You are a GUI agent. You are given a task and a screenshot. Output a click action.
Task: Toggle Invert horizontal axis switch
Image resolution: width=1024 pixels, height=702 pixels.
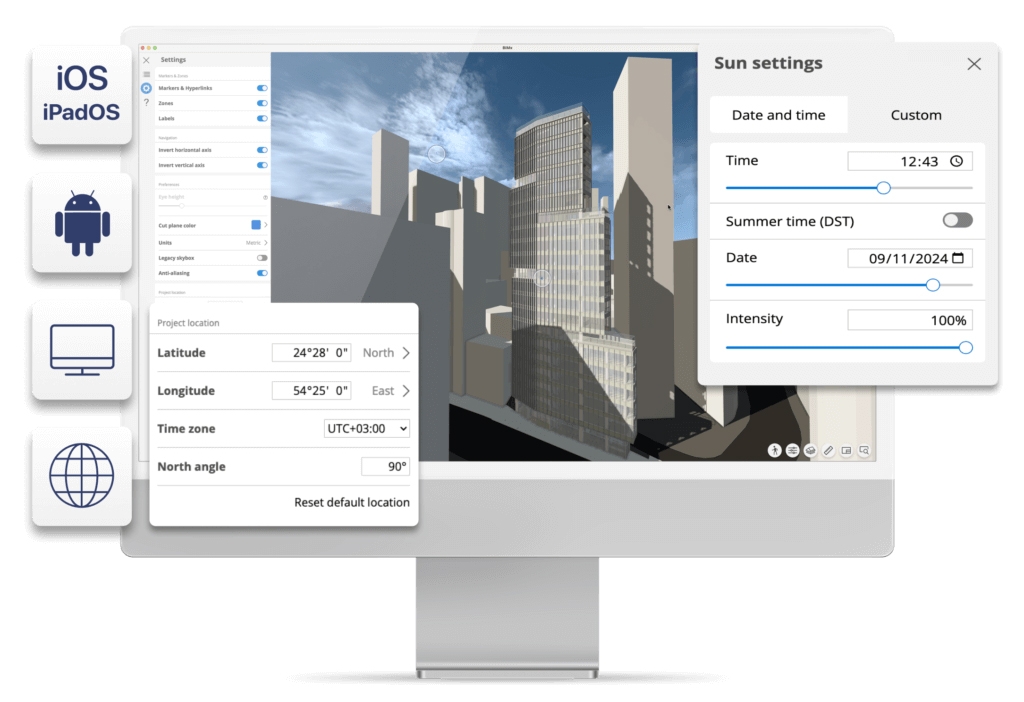point(262,150)
